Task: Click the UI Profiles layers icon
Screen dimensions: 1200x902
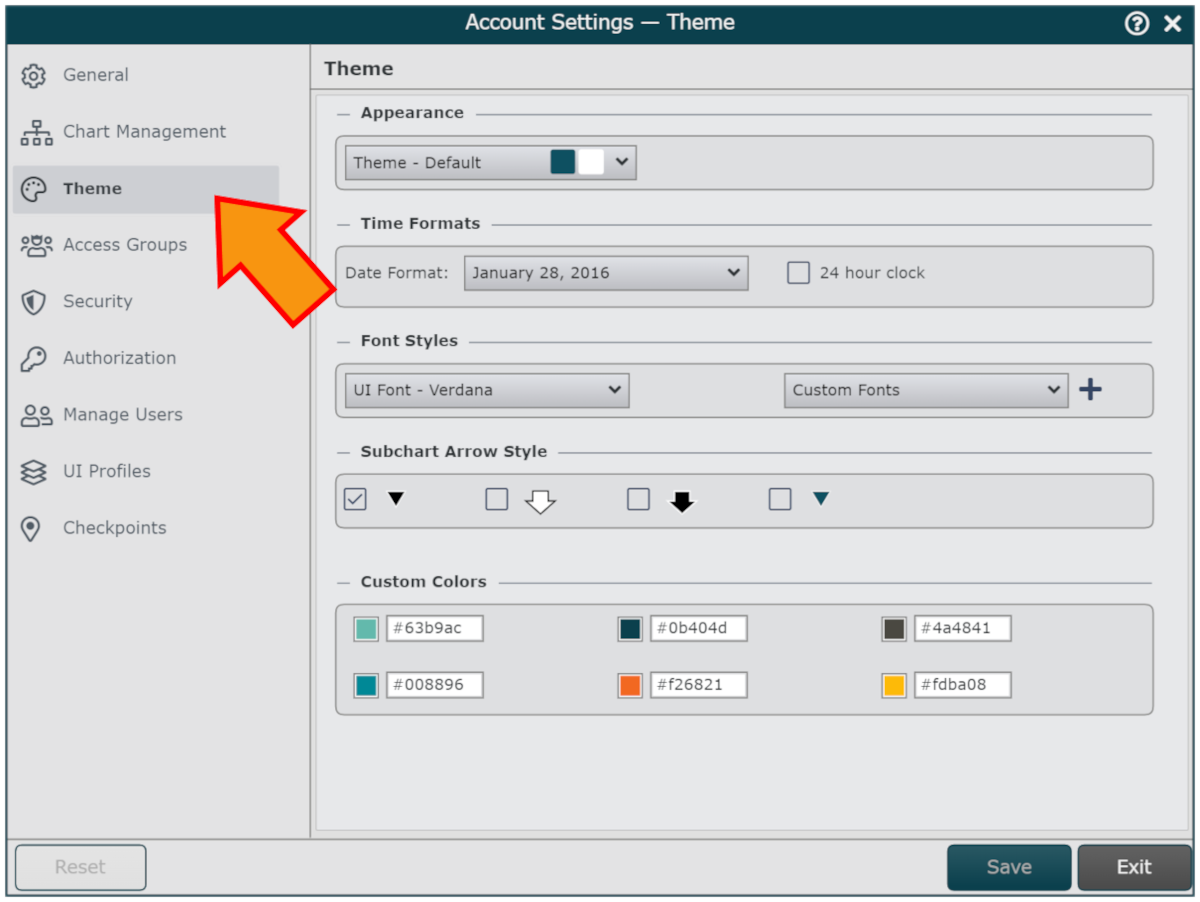Action: pos(34,472)
